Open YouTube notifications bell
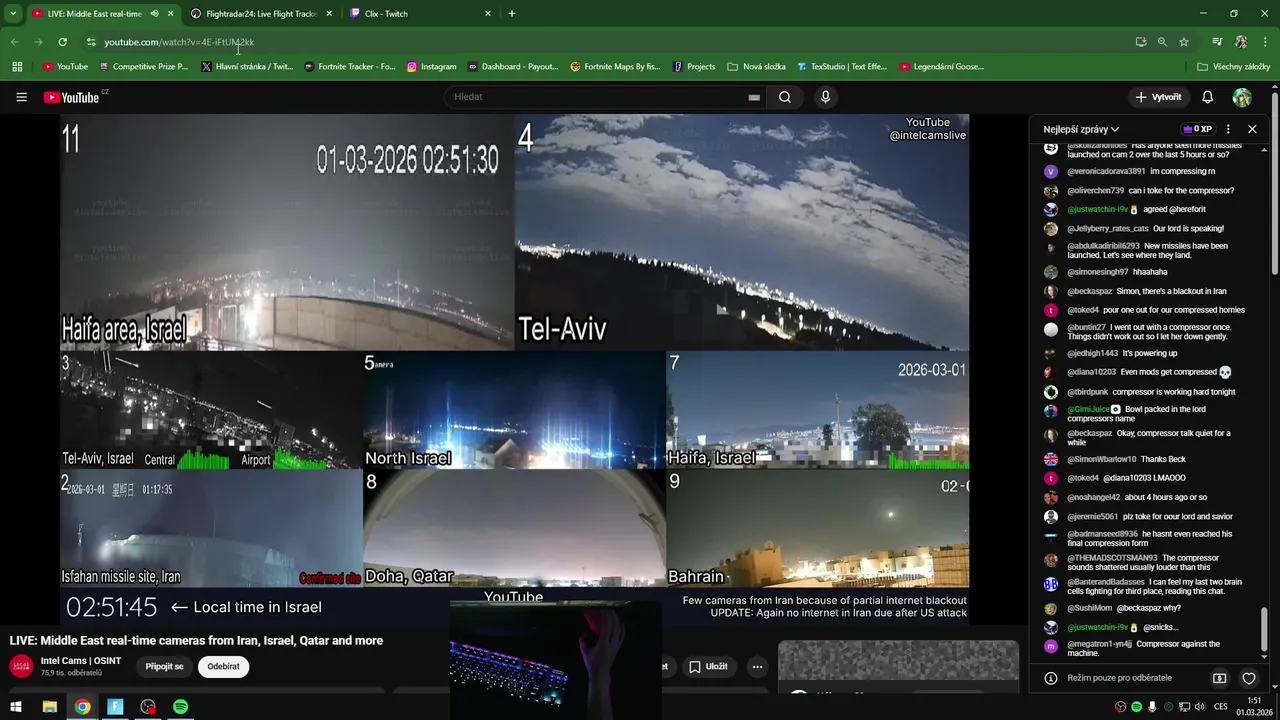Image resolution: width=1280 pixels, height=720 pixels. point(1207,97)
